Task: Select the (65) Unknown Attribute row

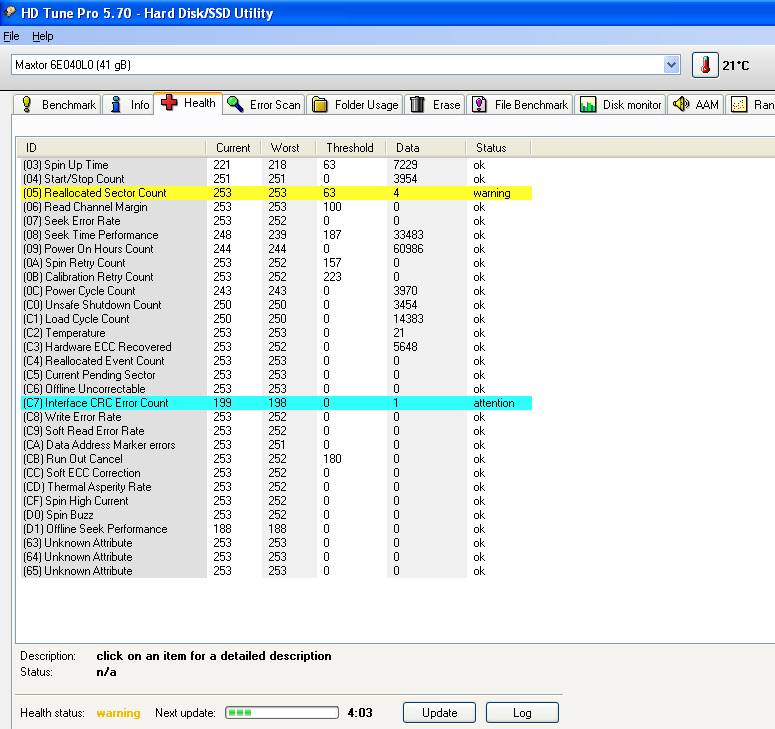Action: click(276, 571)
